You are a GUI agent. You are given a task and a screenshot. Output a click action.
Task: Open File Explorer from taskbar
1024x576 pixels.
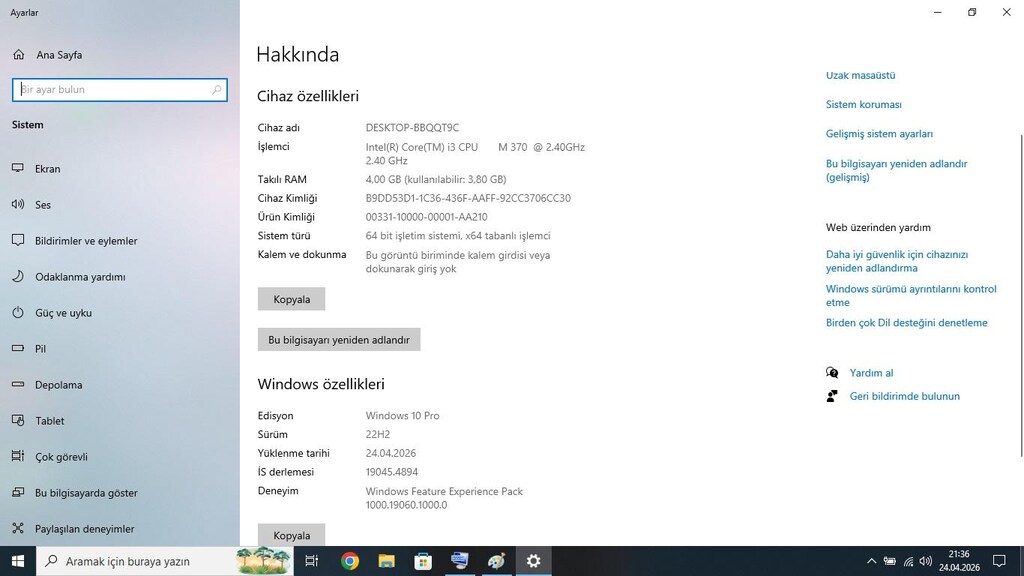coord(387,561)
